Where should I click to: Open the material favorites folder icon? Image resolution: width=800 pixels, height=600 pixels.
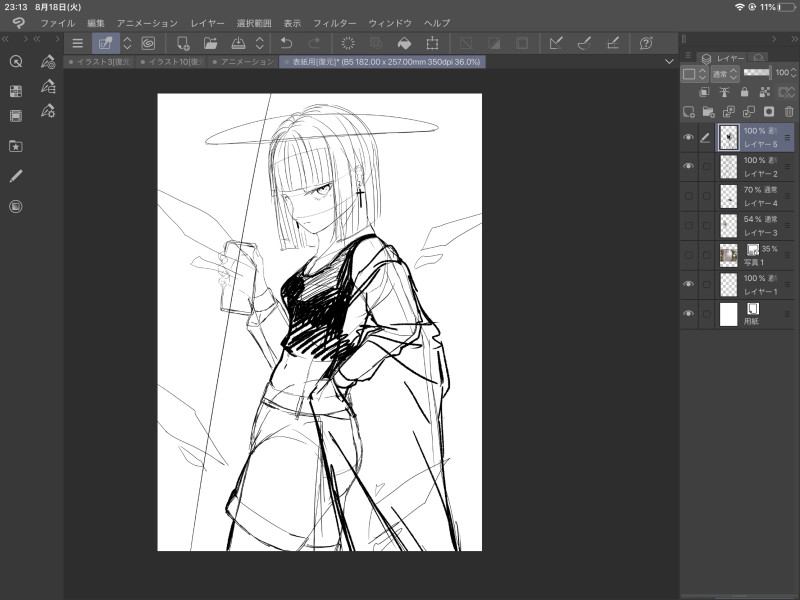click(16, 146)
